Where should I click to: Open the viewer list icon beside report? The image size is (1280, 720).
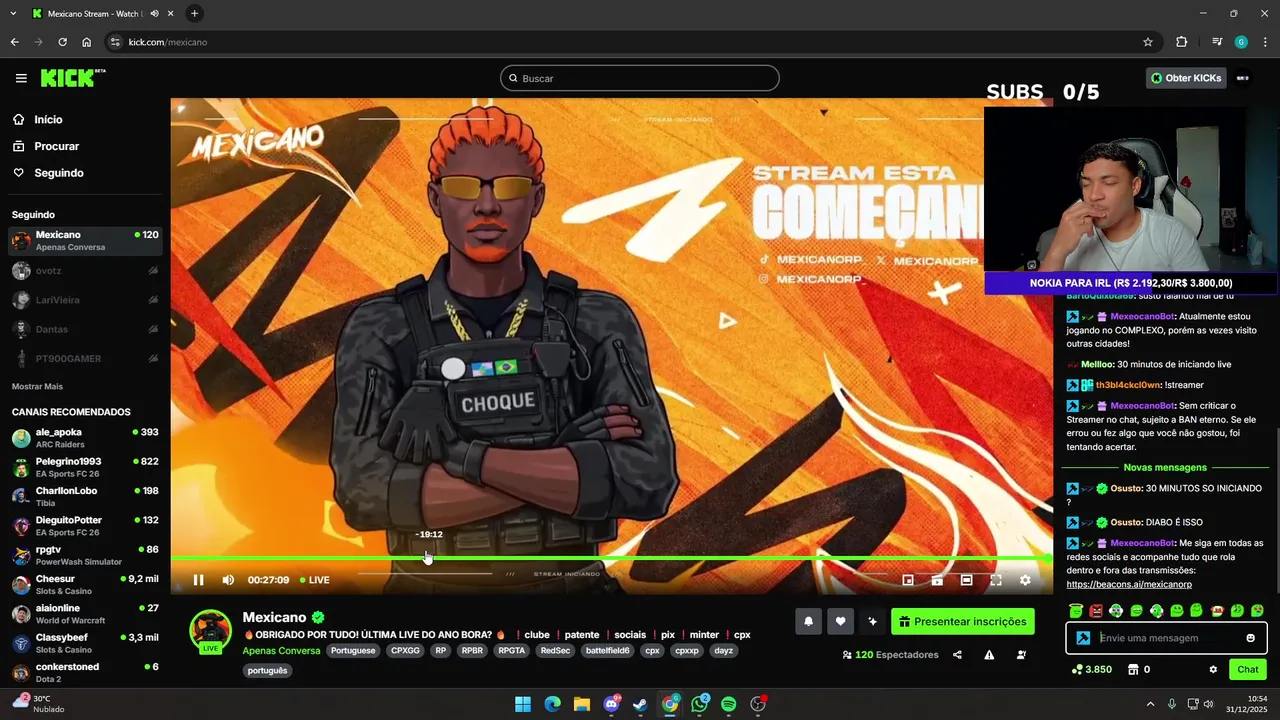pos(1021,655)
